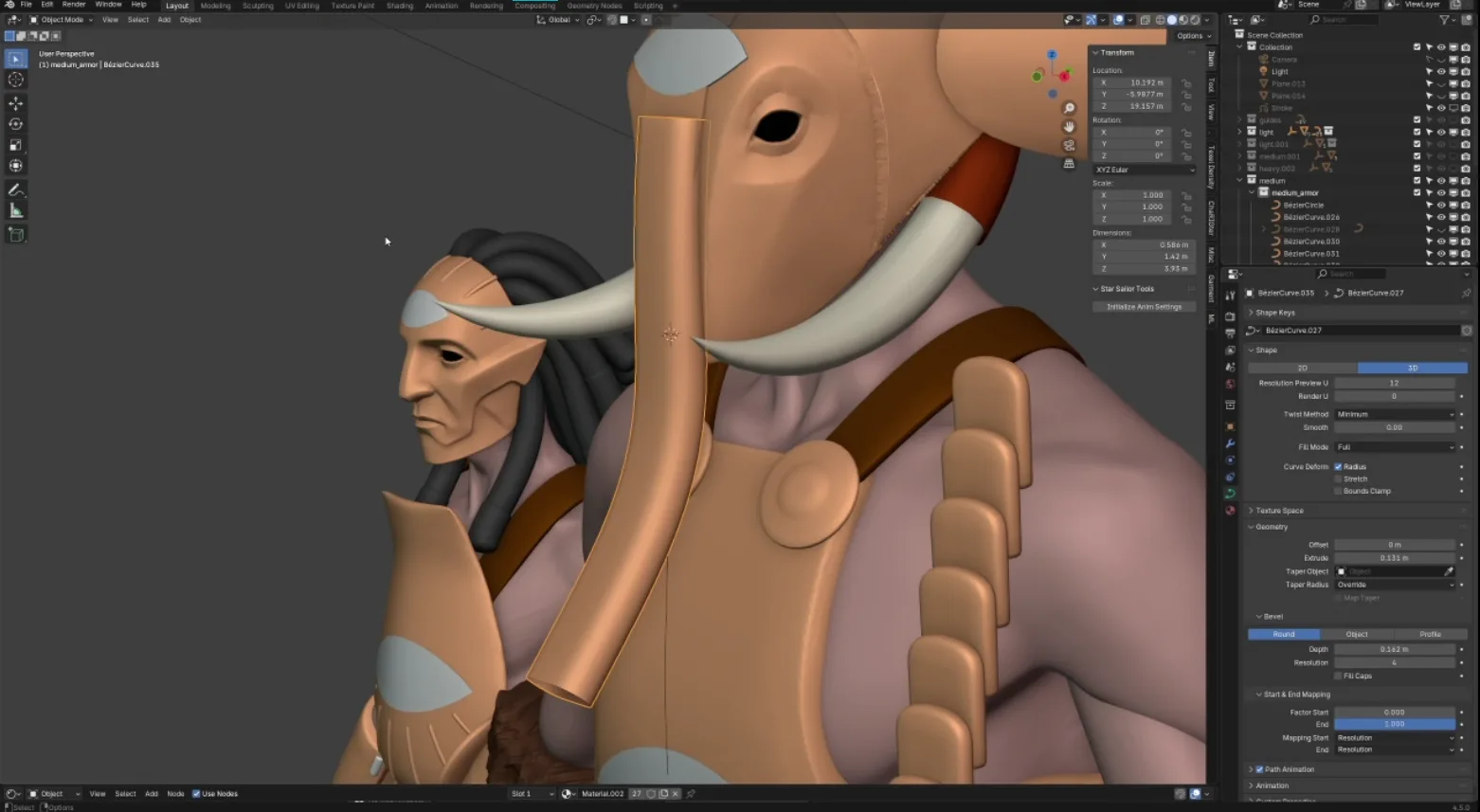1480x812 pixels.
Task: Activate the Scale tool
Action: (16, 145)
